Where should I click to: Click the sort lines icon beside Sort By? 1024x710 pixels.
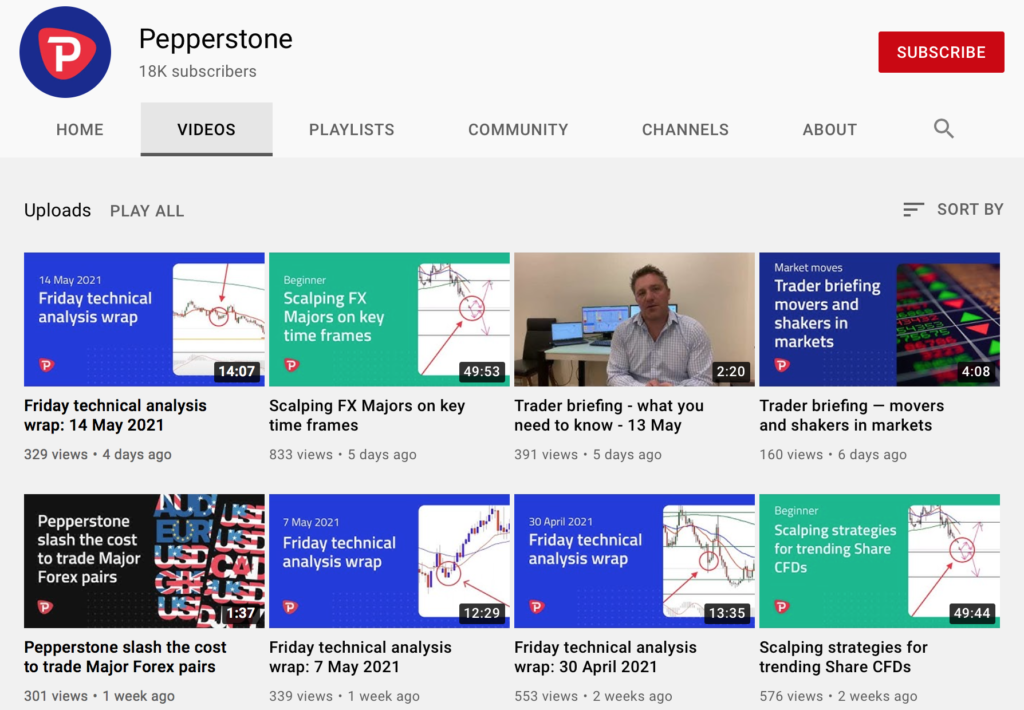(x=913, y=210)
